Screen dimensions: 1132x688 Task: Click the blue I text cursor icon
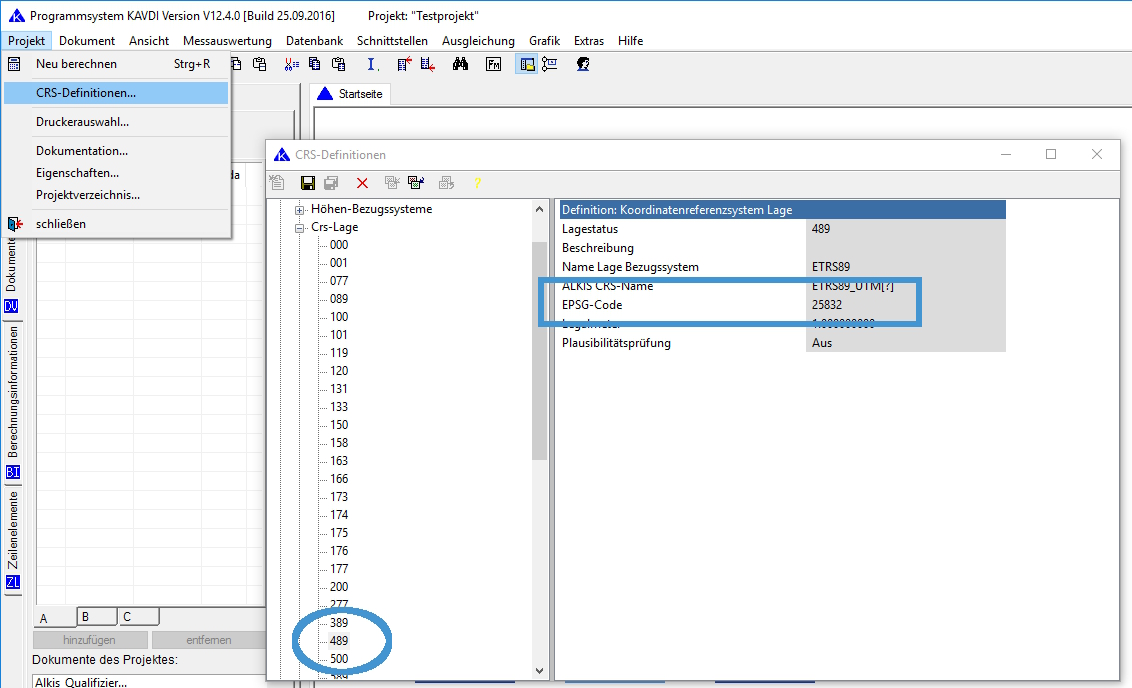(x=372, y=64)
